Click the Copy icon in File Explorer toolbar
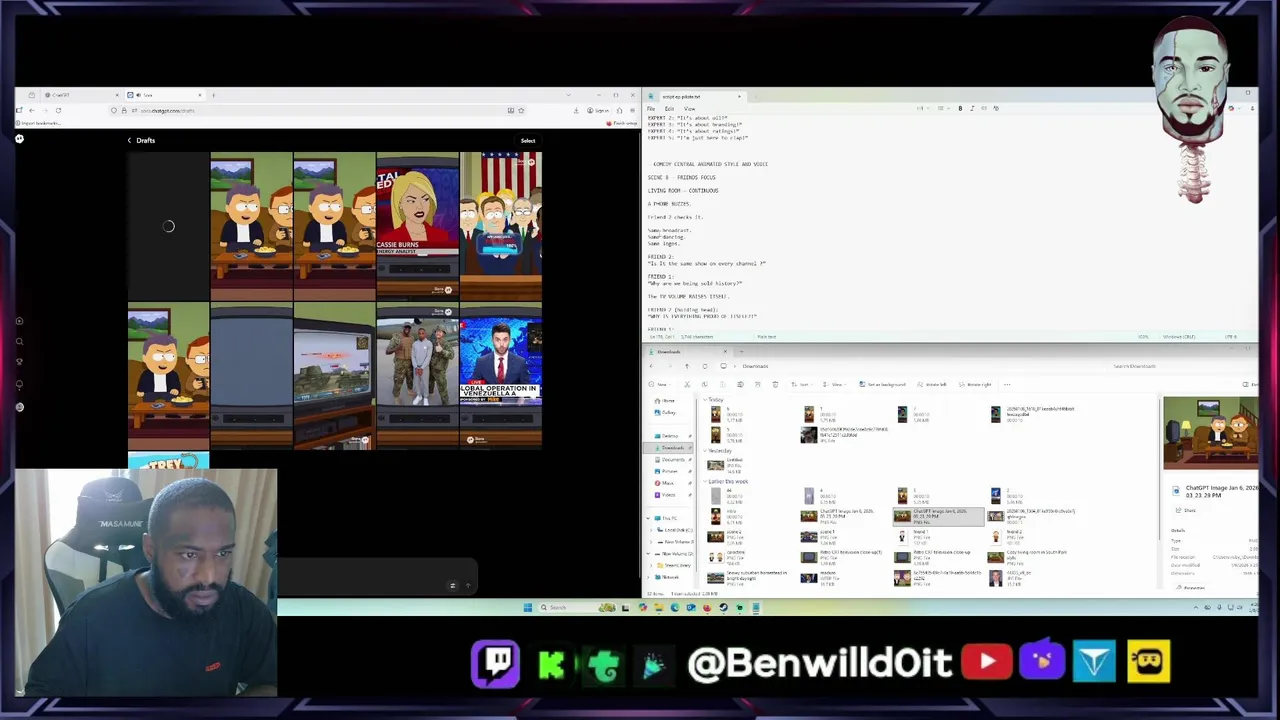The width and height of the screenshot is (1280, 720). tap(704, 384)
